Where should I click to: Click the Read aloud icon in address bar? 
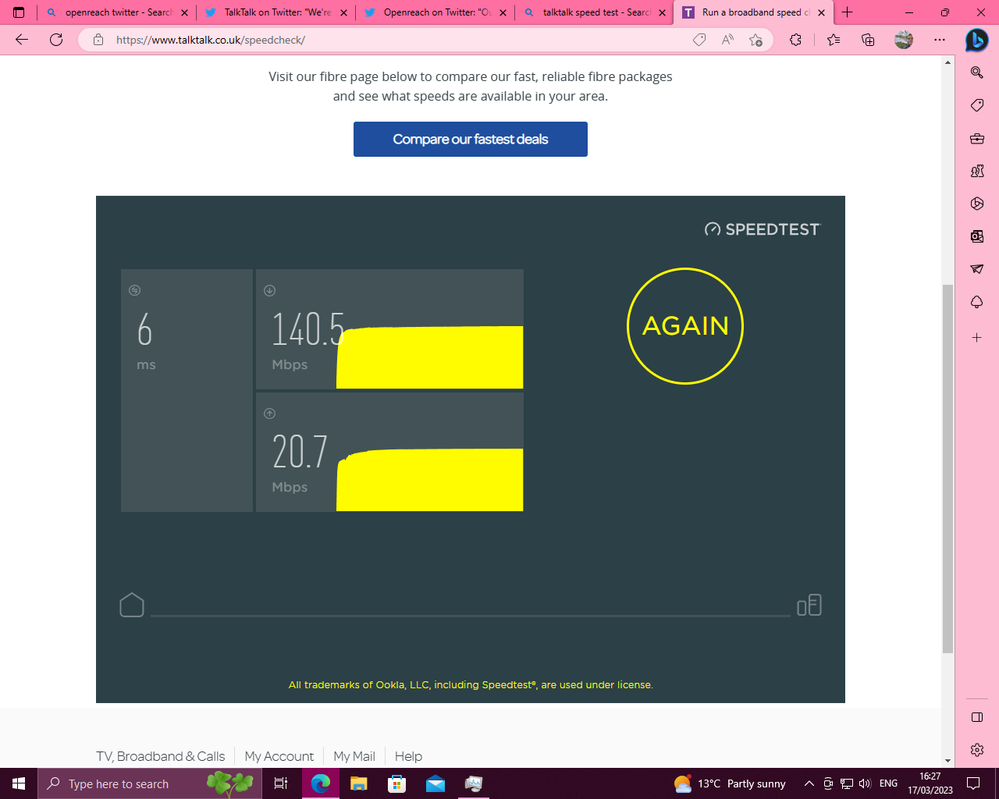pyautogui.click(x=728, y=41)
